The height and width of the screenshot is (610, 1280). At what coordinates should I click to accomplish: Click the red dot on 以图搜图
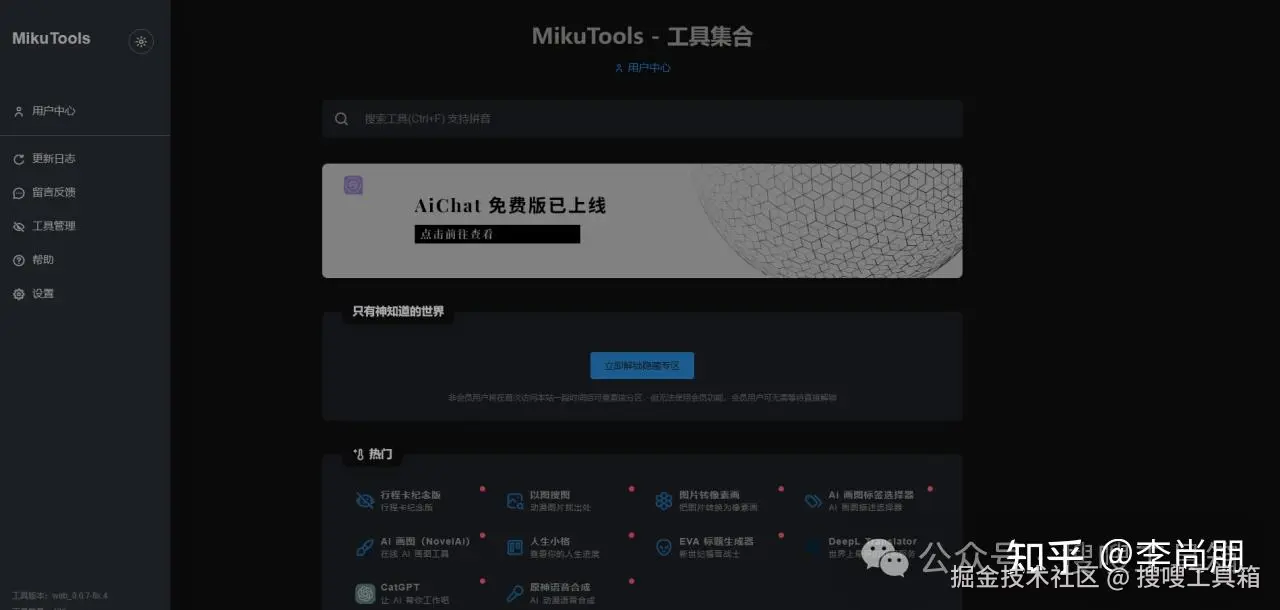point(632,489)
